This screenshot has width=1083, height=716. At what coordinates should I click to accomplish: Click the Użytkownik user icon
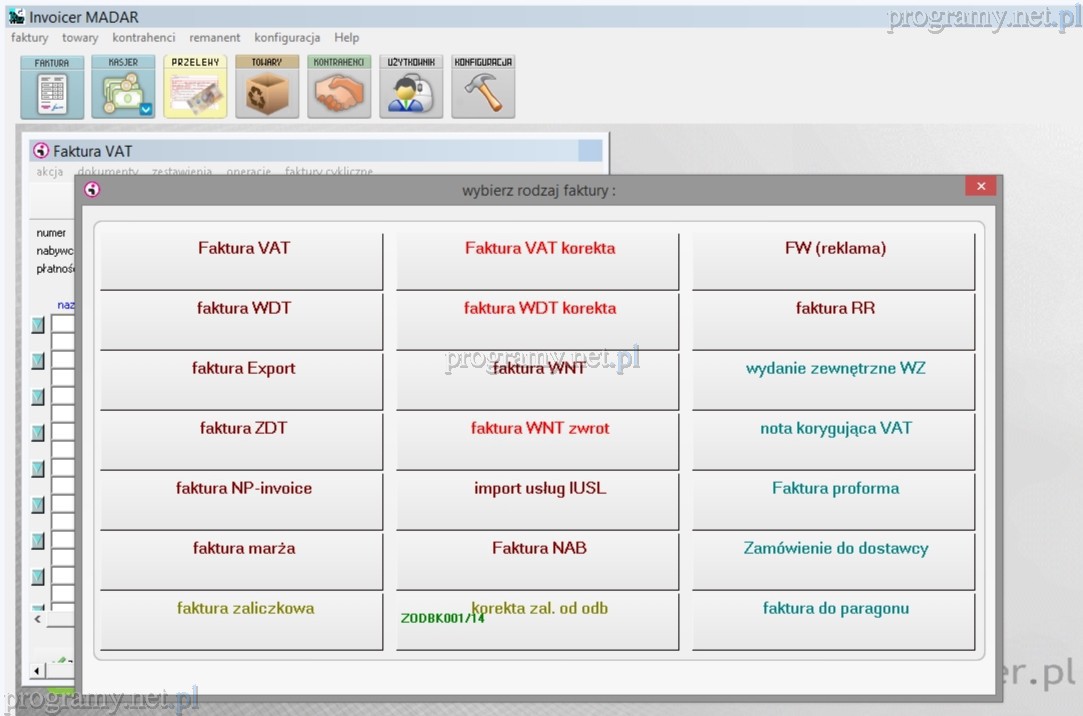tap(411, 88)
